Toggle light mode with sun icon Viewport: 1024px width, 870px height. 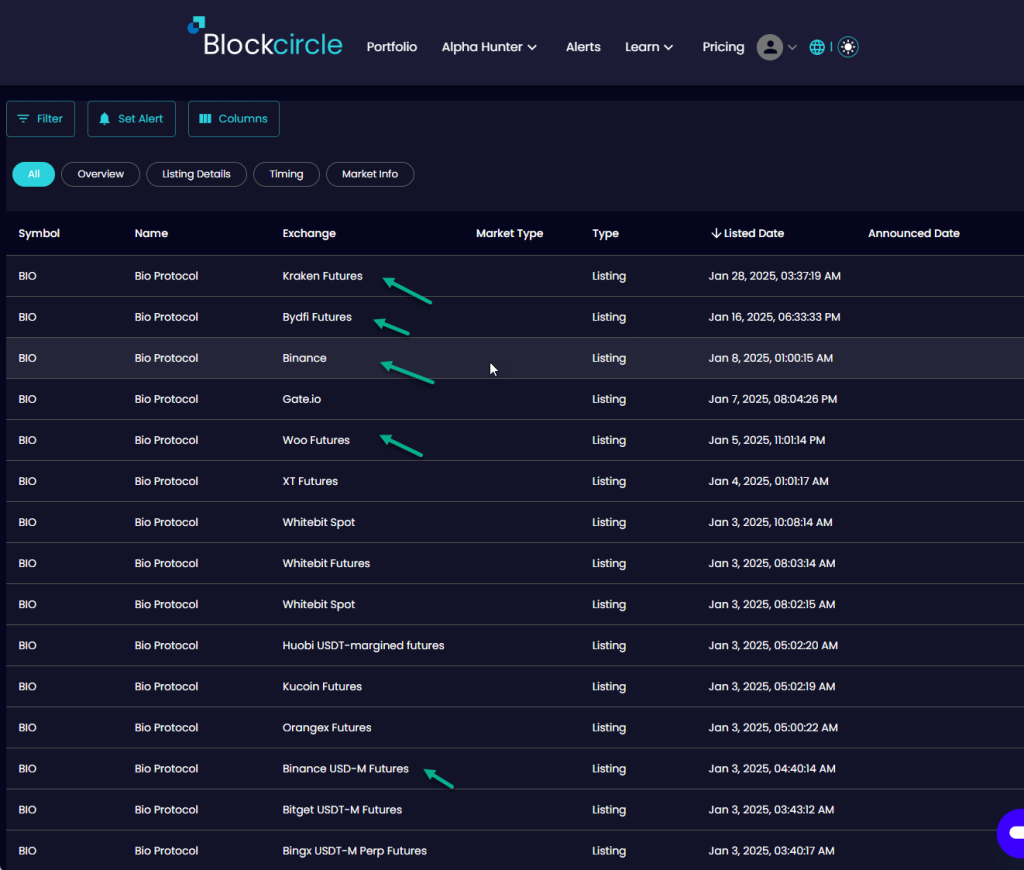click(848, 47)
